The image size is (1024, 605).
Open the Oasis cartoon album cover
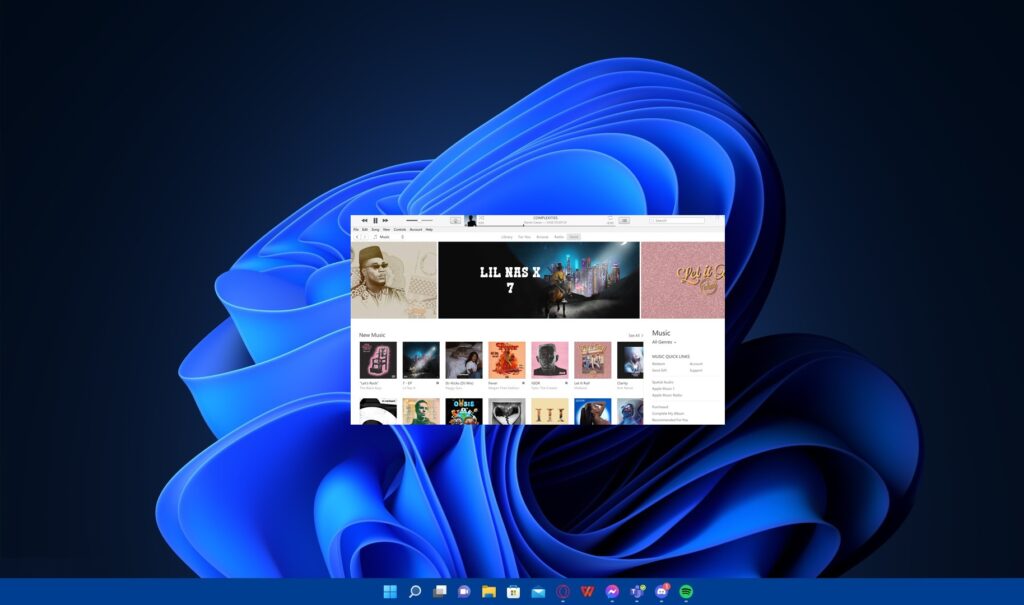pos(464,412)
